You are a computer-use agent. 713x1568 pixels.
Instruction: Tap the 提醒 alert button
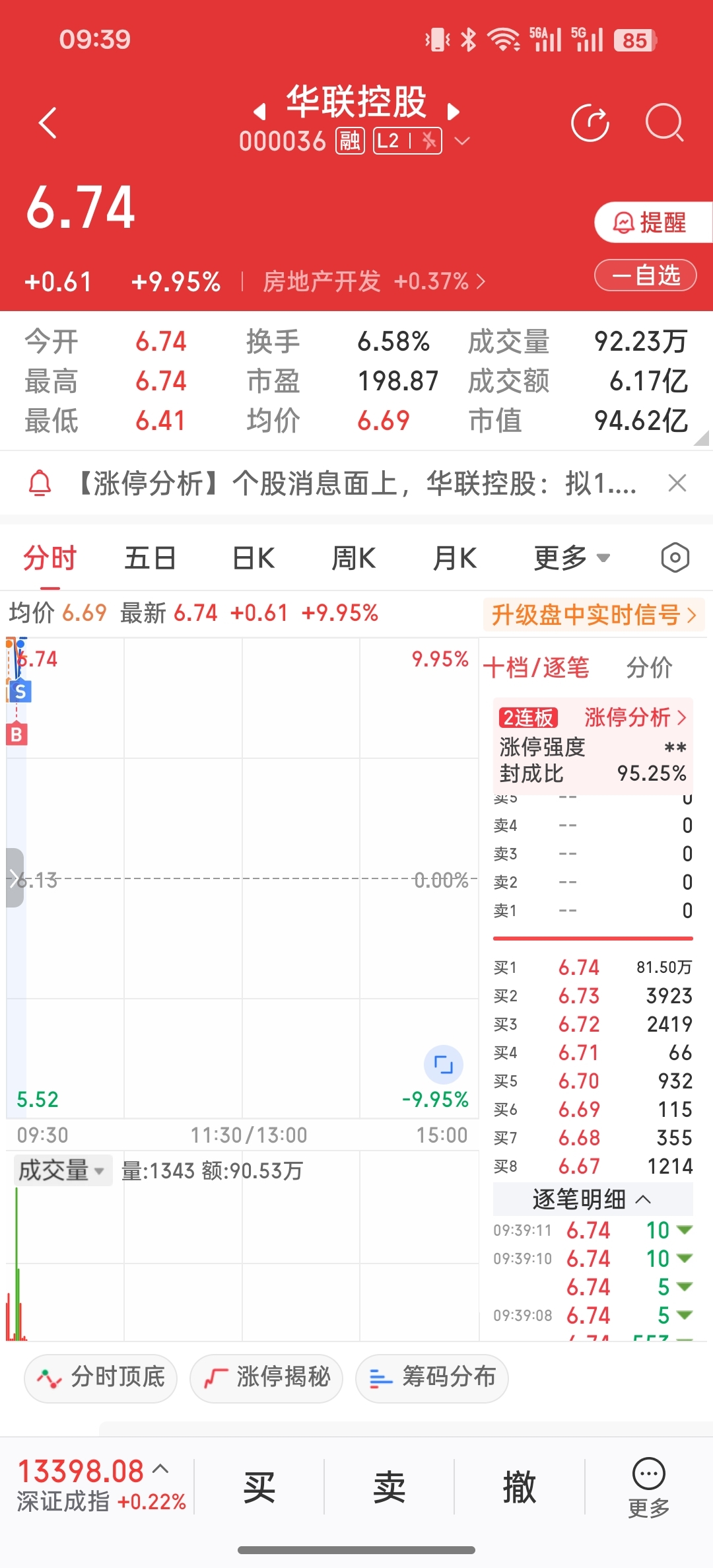tap(653, 223)
